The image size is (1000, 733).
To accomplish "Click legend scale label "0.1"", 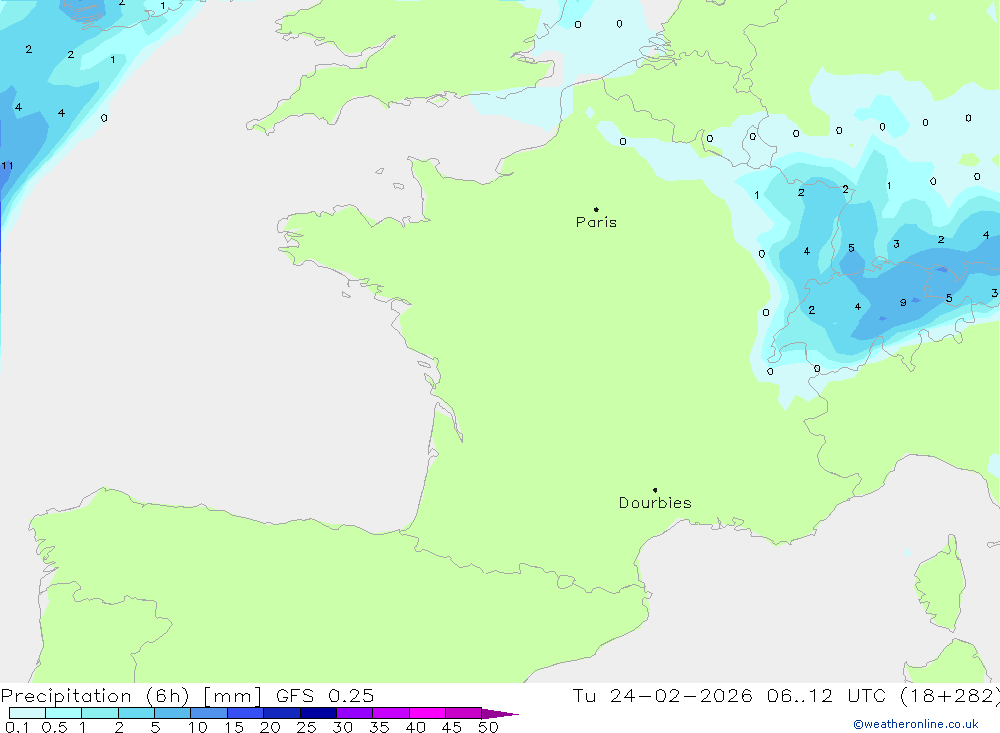I will point(17,727).
